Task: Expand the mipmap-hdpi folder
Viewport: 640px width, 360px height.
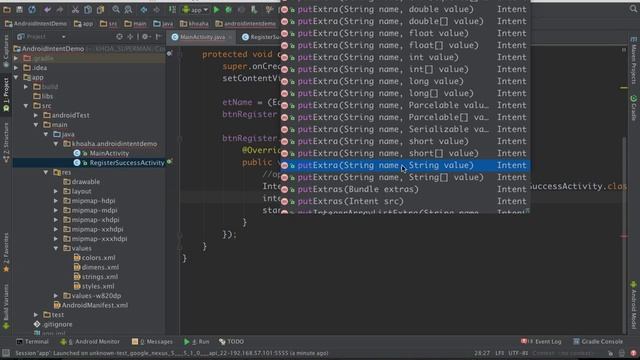Action: pyautogui.click(x=56, y=201)
